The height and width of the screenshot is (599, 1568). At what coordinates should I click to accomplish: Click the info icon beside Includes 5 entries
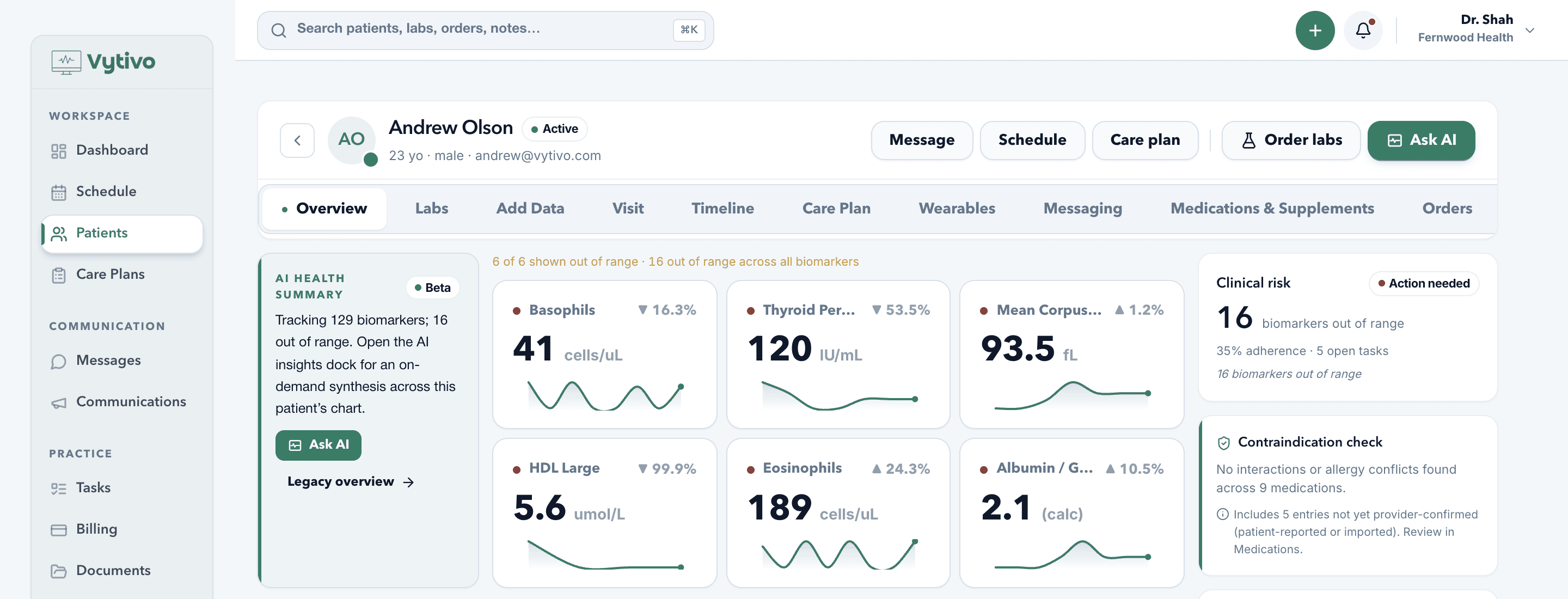[1222, 515]
